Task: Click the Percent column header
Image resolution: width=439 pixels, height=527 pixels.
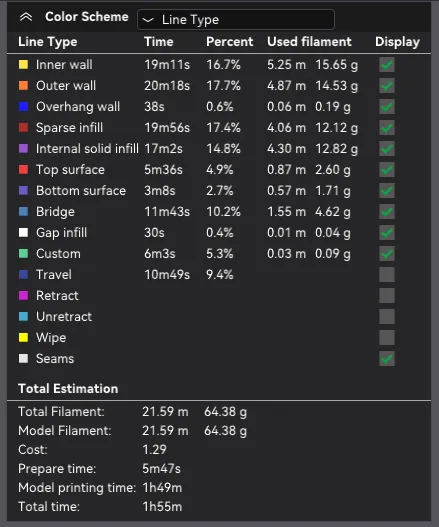Action: coord(230,42)
